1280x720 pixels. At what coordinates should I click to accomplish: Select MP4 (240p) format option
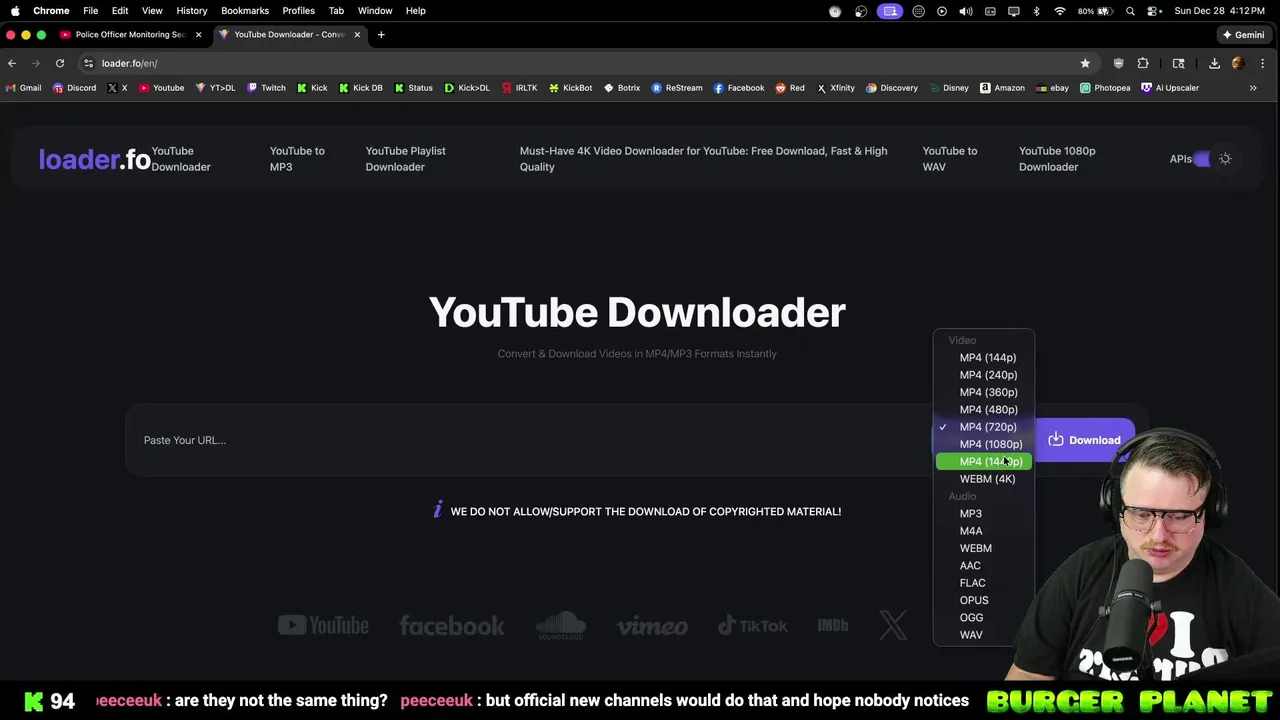pos(983,375)
